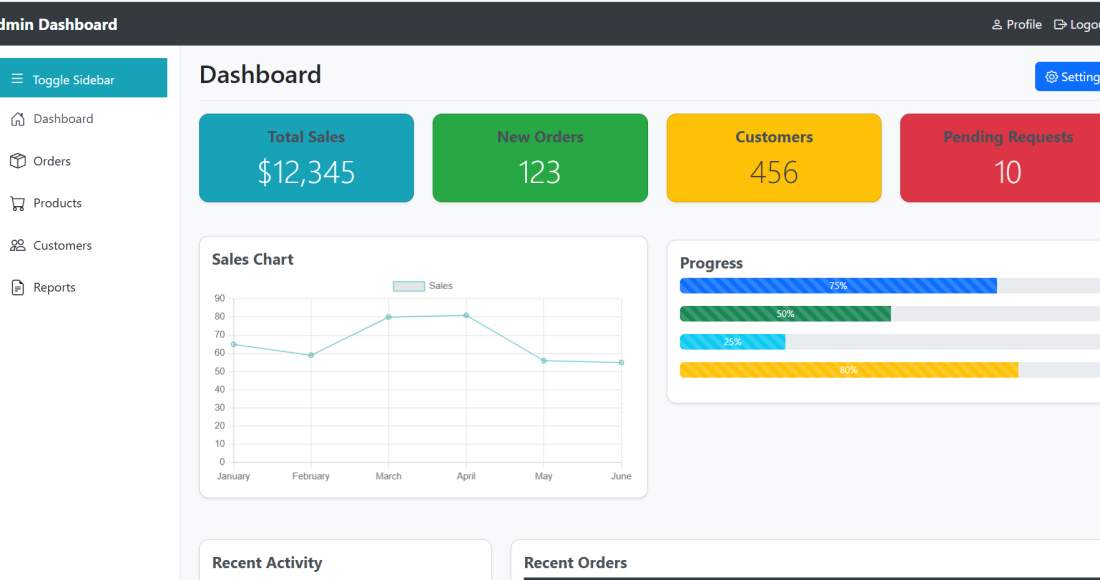
Task: Click the April data point on chart
Action: pos(466,315)
